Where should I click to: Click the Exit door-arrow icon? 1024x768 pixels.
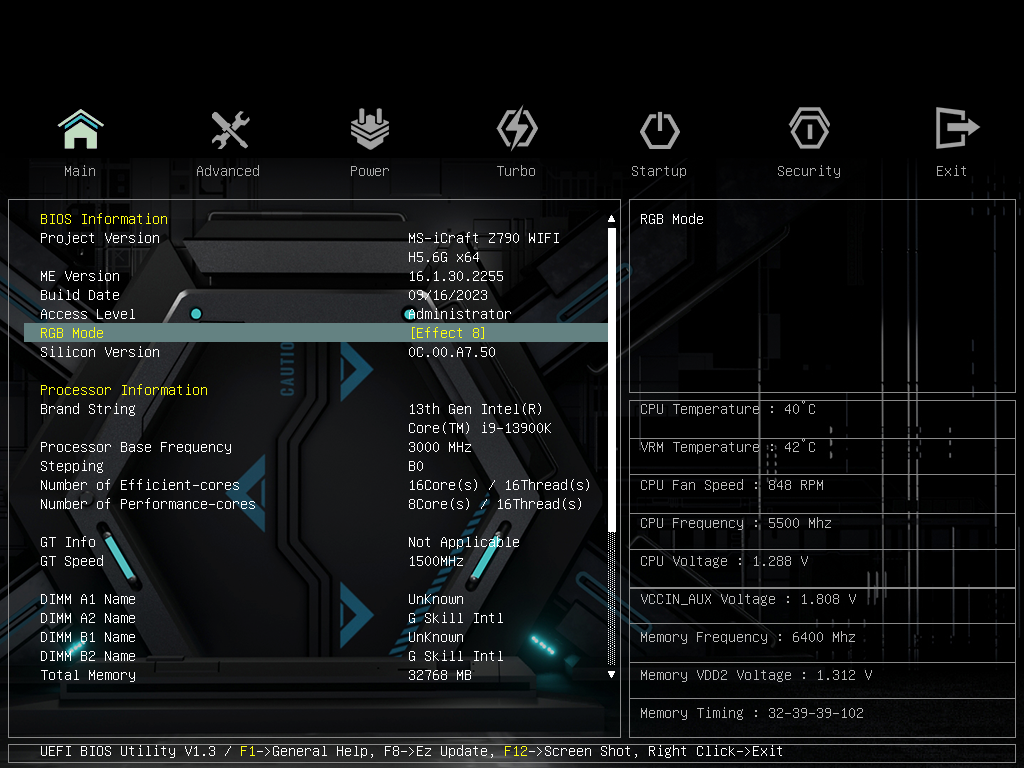[957, 128]
